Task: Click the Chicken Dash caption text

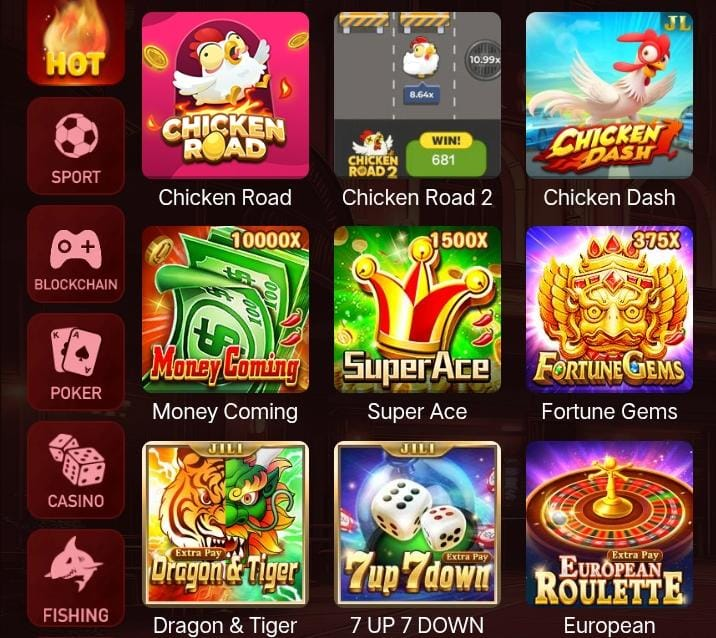Action: click(x=609, y=198)
